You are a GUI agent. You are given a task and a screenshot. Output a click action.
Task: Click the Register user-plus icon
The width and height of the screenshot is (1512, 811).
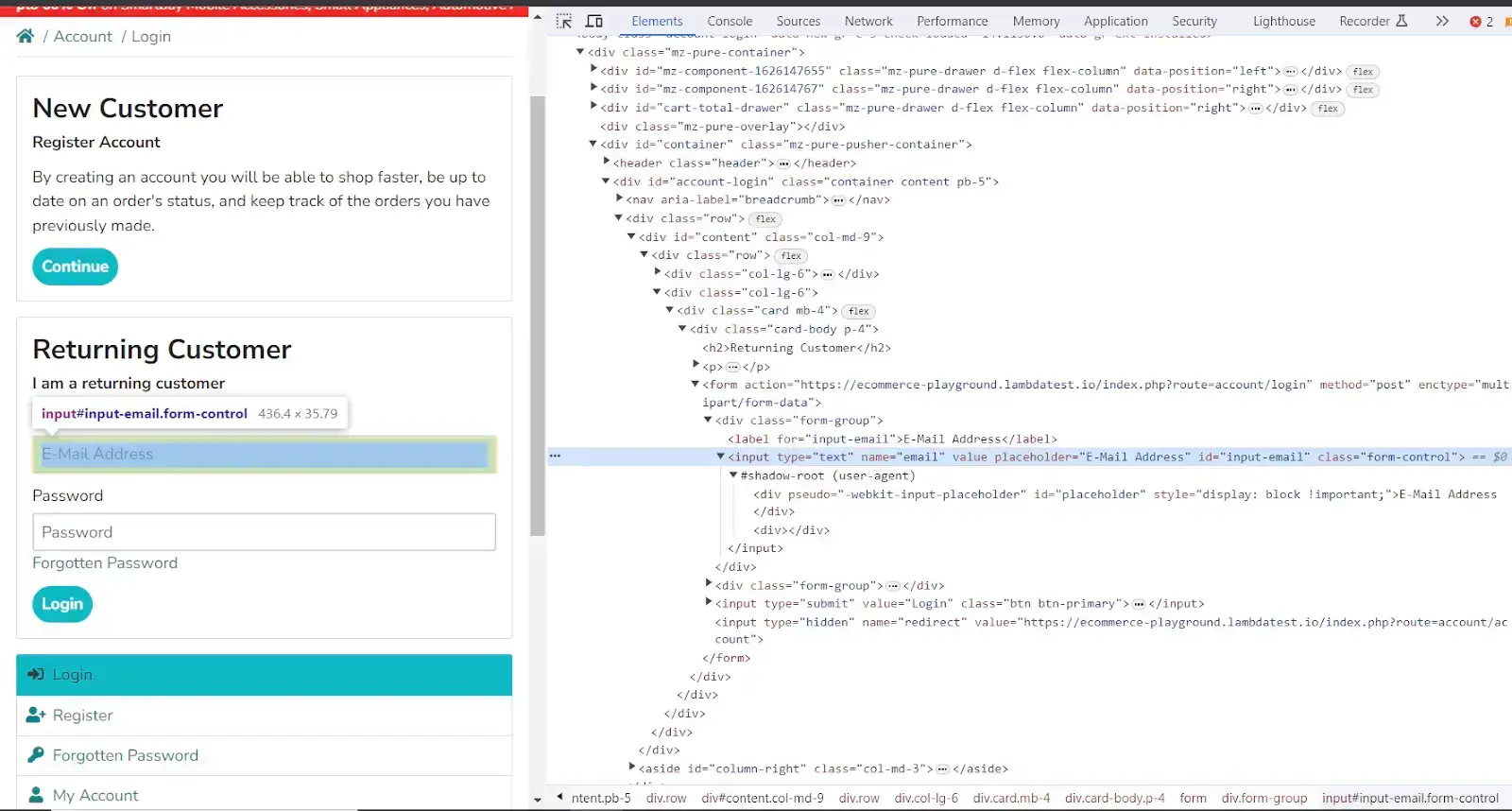pos(36,715)
